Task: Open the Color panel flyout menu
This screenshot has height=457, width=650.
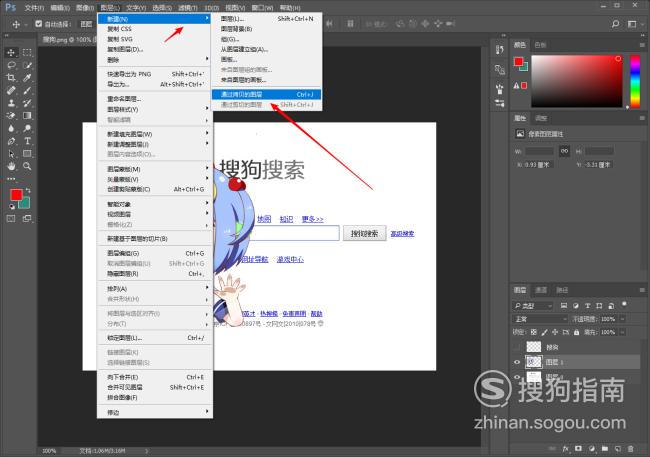Action: 642,45
